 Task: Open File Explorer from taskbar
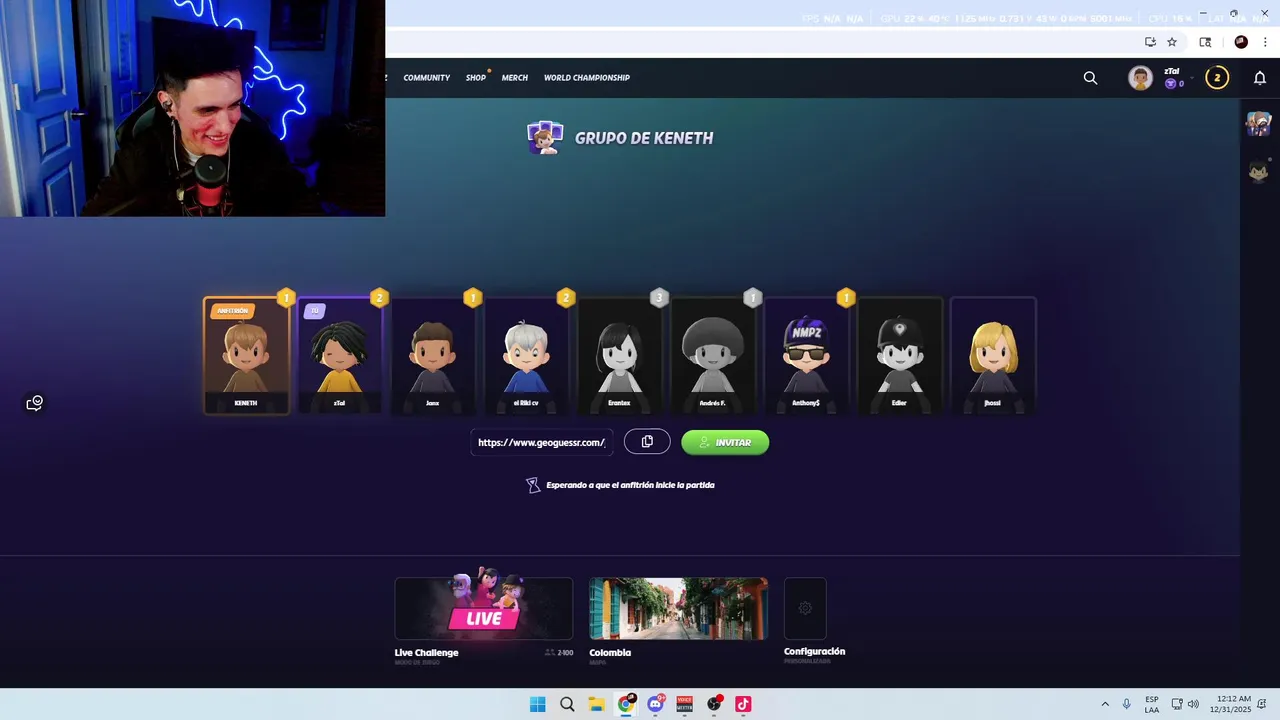(x=596, y=704)
